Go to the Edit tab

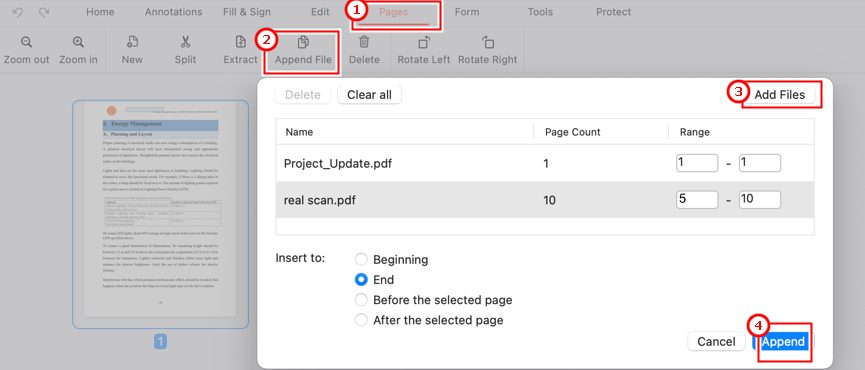(320, 12)
